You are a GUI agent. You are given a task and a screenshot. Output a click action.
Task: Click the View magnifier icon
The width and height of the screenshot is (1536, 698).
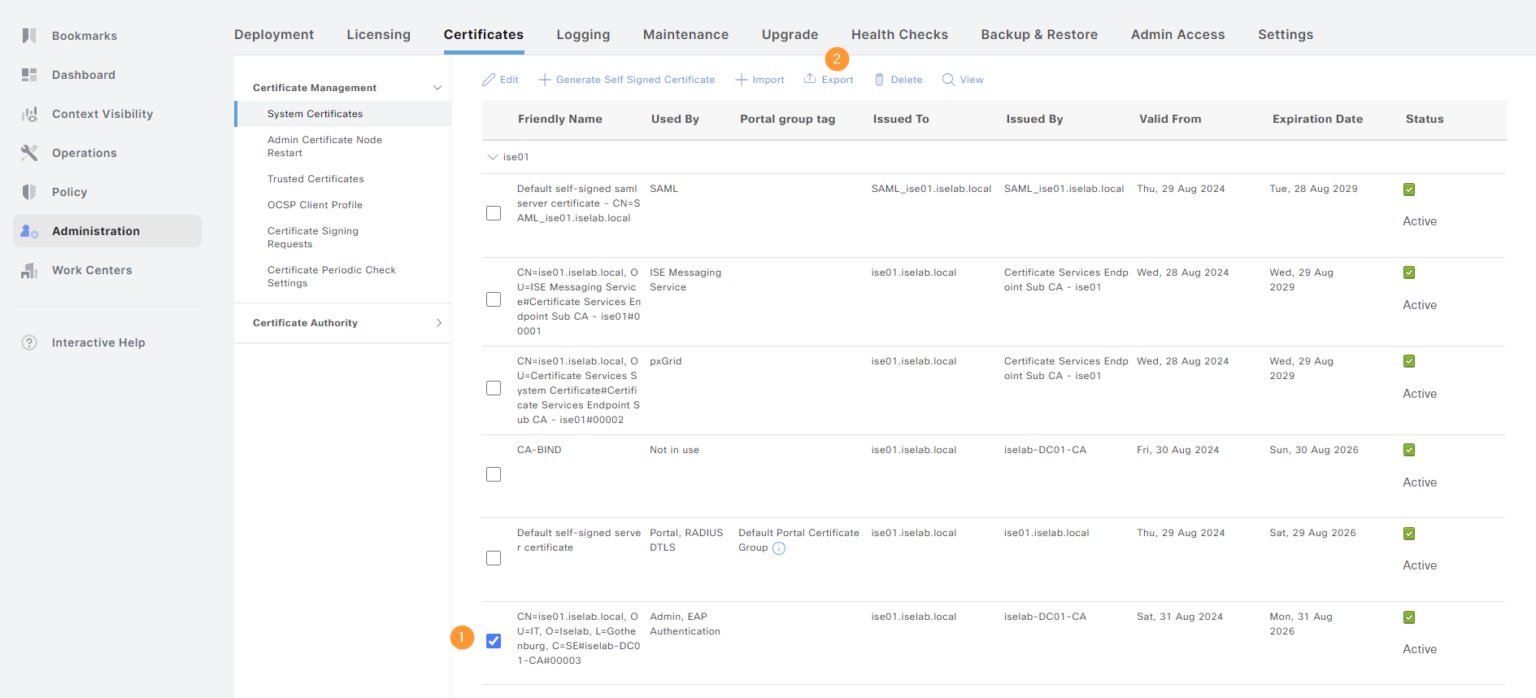948,80
